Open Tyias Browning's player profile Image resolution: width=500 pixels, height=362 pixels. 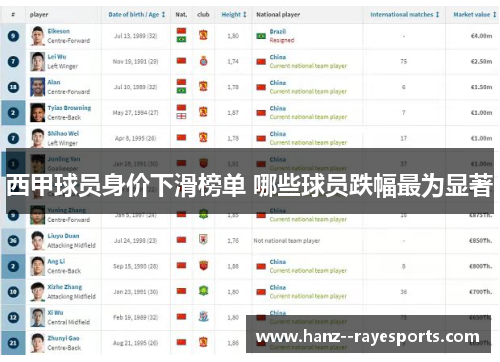click(x=69, y=108)
